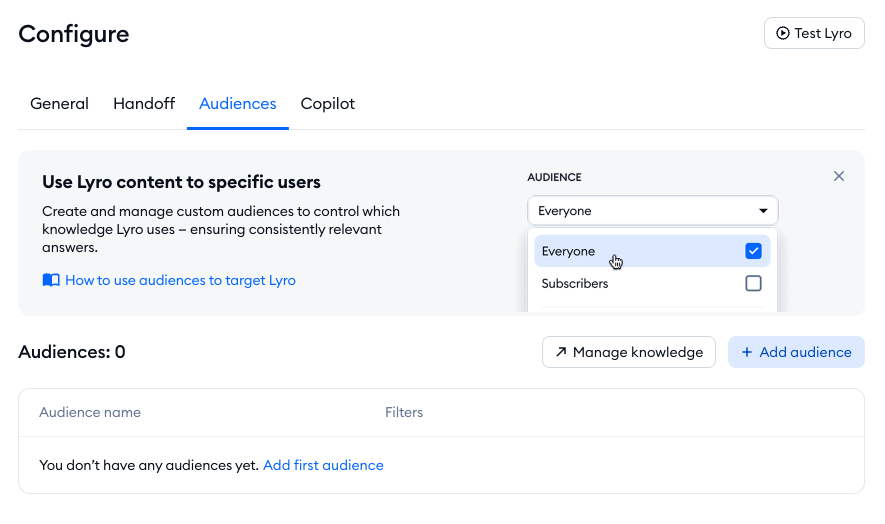Select the Audiences tab
The width and height of the screenshot is (885, 524).
pyautogui.click(x=238, y=104)
